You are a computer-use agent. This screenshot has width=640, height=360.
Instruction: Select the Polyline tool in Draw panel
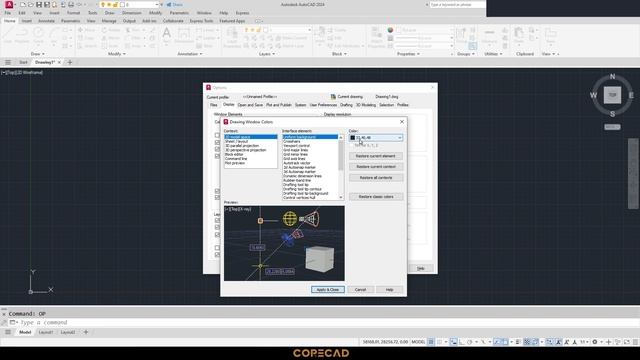pyautogui.click(x=22, y=35)
